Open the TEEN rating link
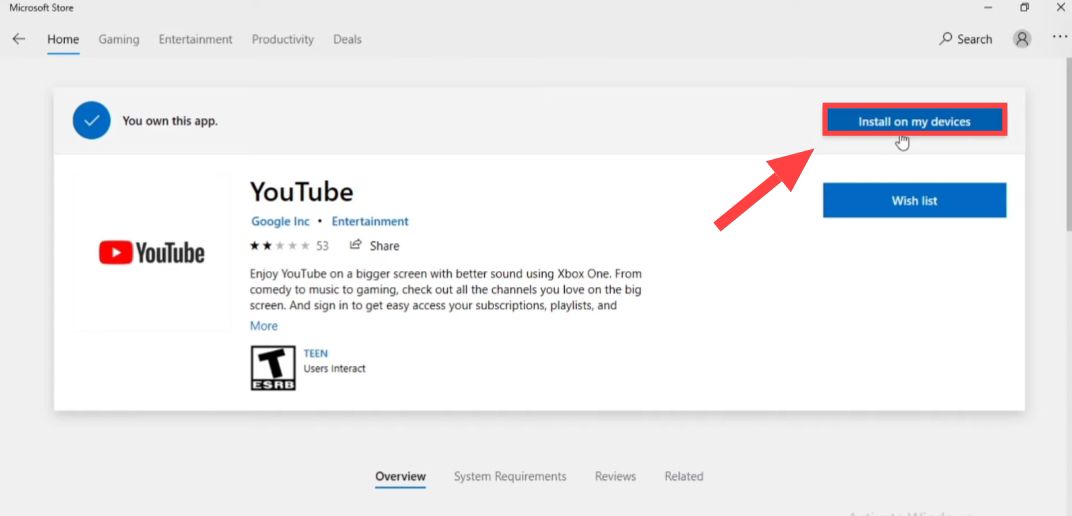The width and height of the screenshot is (1072, 516). click(316, 353)
